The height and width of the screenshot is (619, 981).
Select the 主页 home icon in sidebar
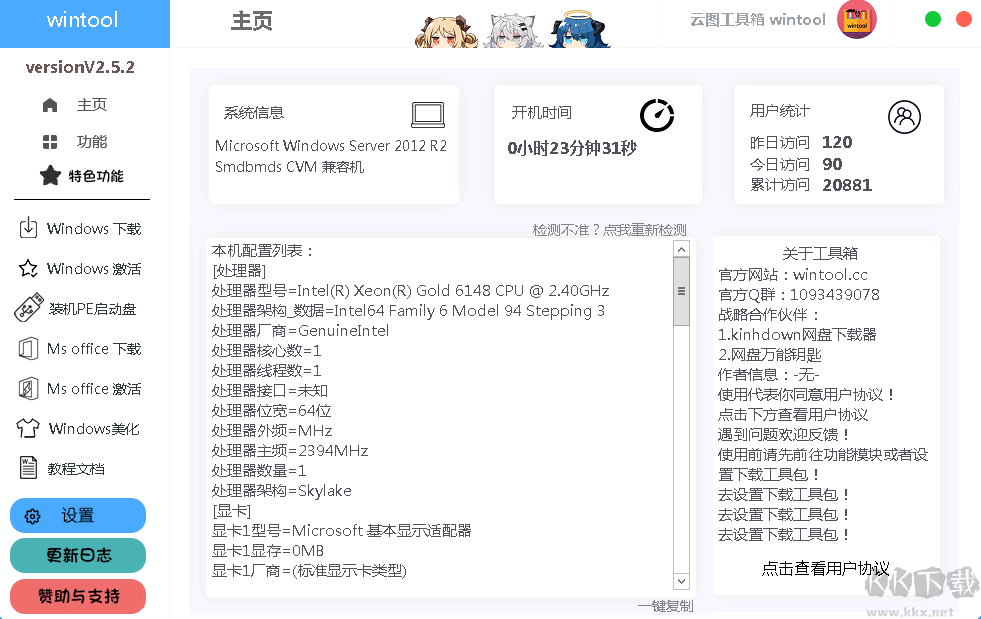coord(48,104)
